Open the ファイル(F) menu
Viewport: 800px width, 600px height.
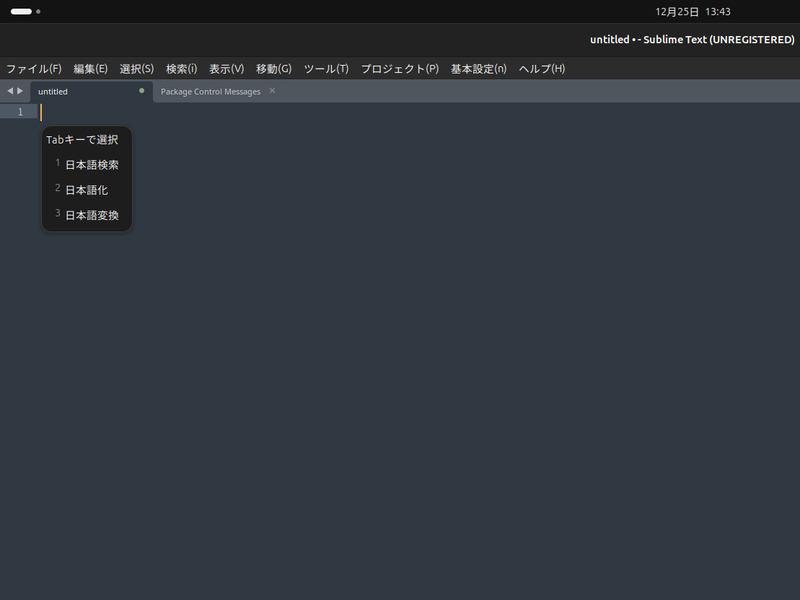tap(32, 69)
